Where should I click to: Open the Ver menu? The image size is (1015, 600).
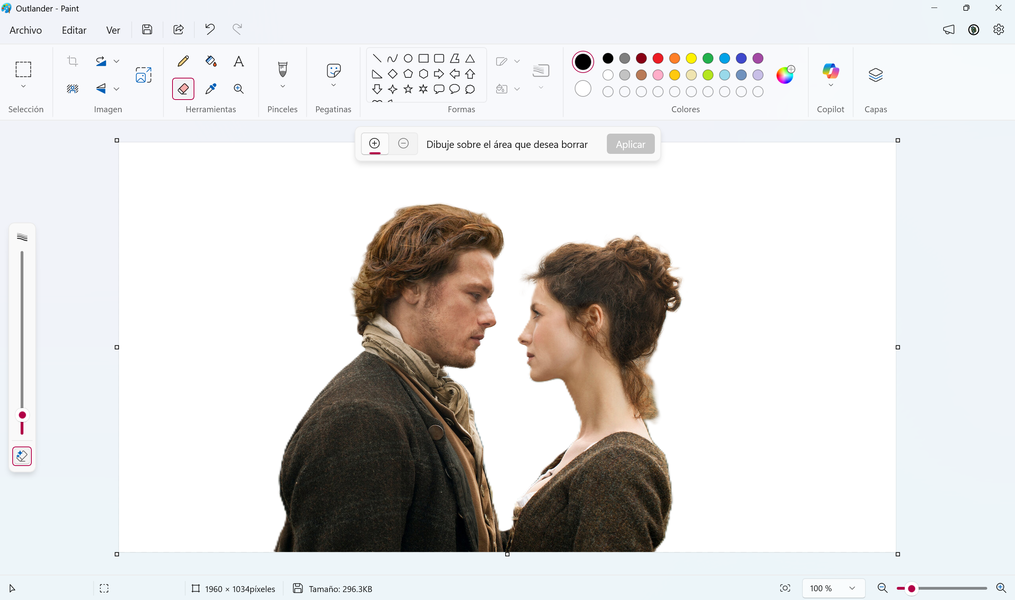[113, 30]
